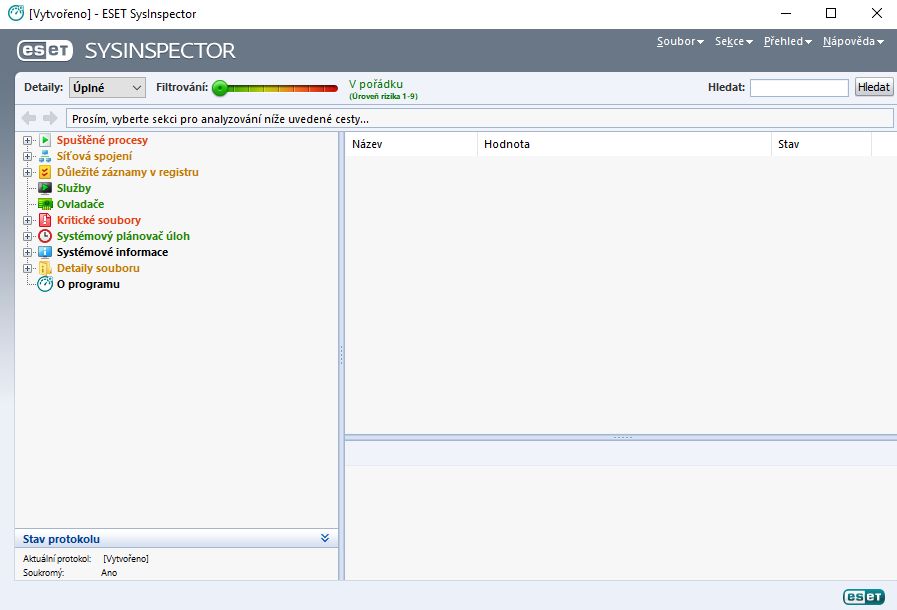Click the Kritické soubory file icon
Viewport: 897px width, 610px height.
(45, 220)
